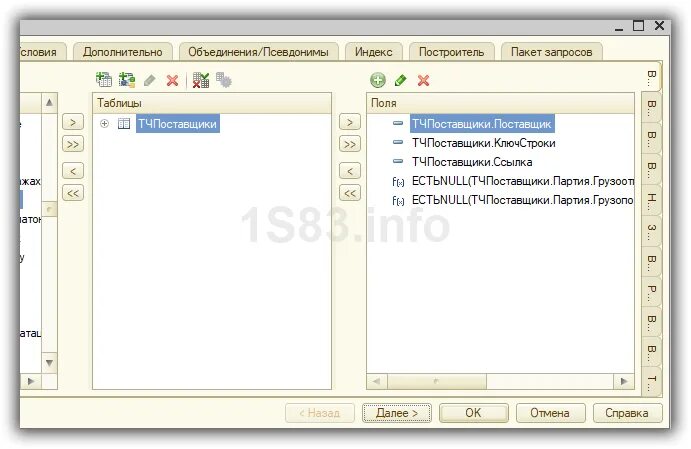Click the down arrow of the left panel scrollbar

point(49,363)
